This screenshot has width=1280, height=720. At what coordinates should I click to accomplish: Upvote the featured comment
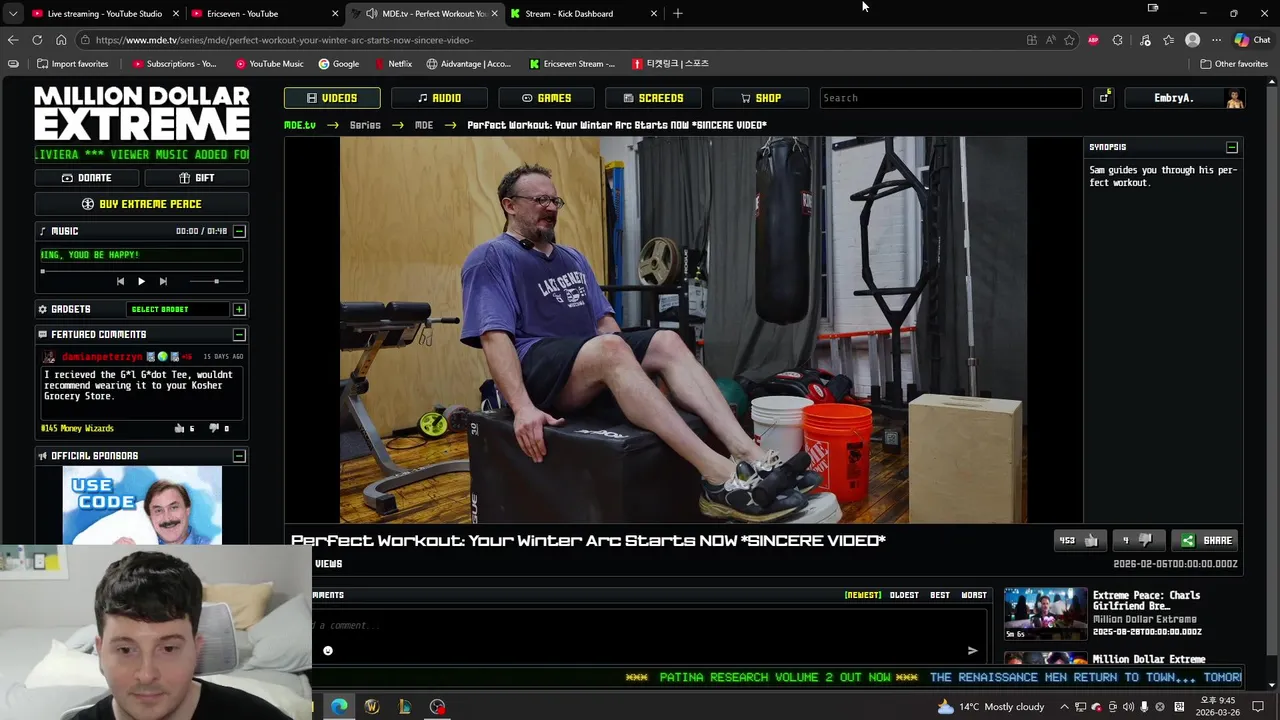180,428
